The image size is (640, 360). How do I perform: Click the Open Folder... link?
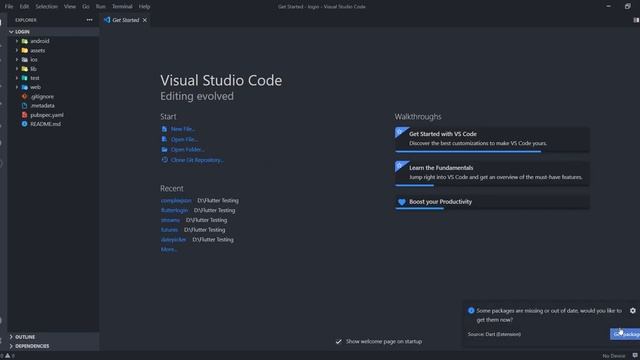pos(188,150)
